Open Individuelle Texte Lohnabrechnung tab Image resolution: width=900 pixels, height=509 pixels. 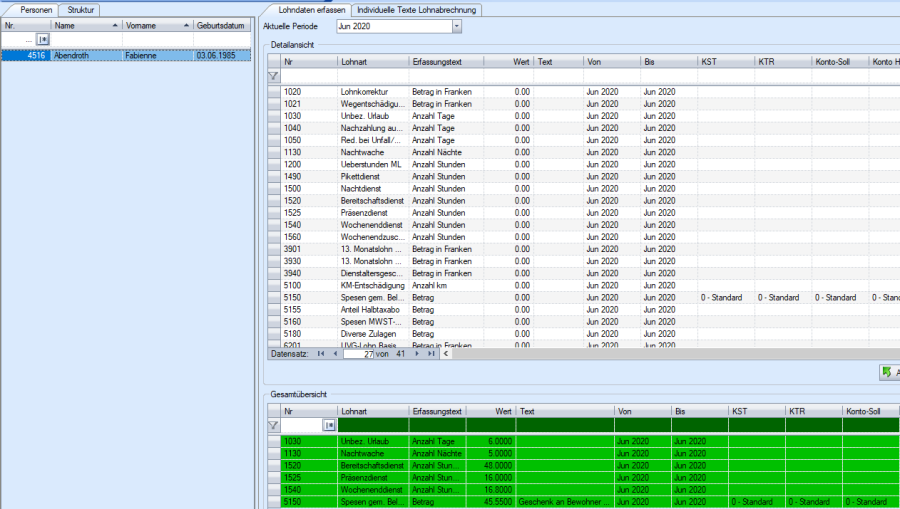tap(418, 10)
